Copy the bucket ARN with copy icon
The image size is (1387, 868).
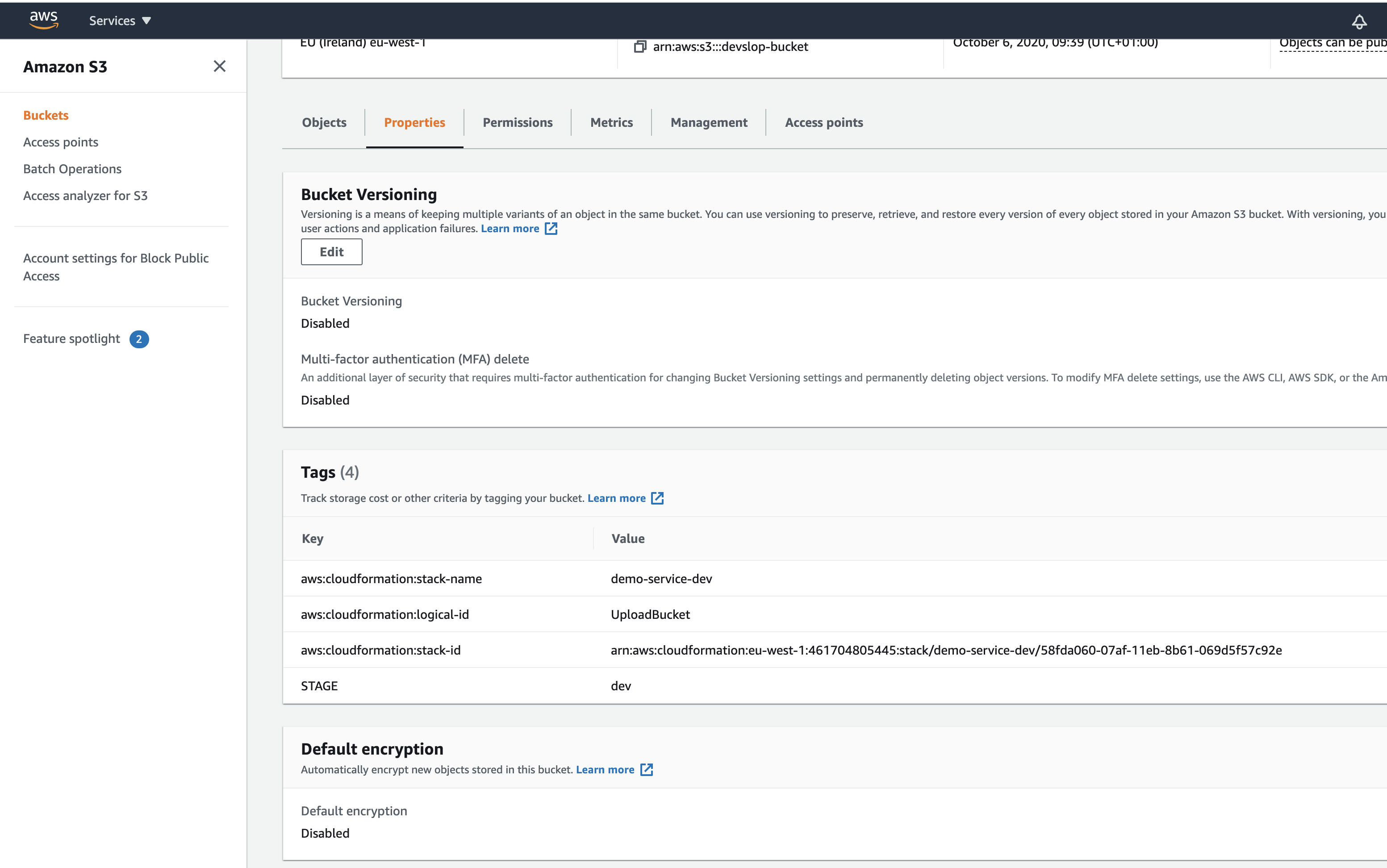(639, 46)
